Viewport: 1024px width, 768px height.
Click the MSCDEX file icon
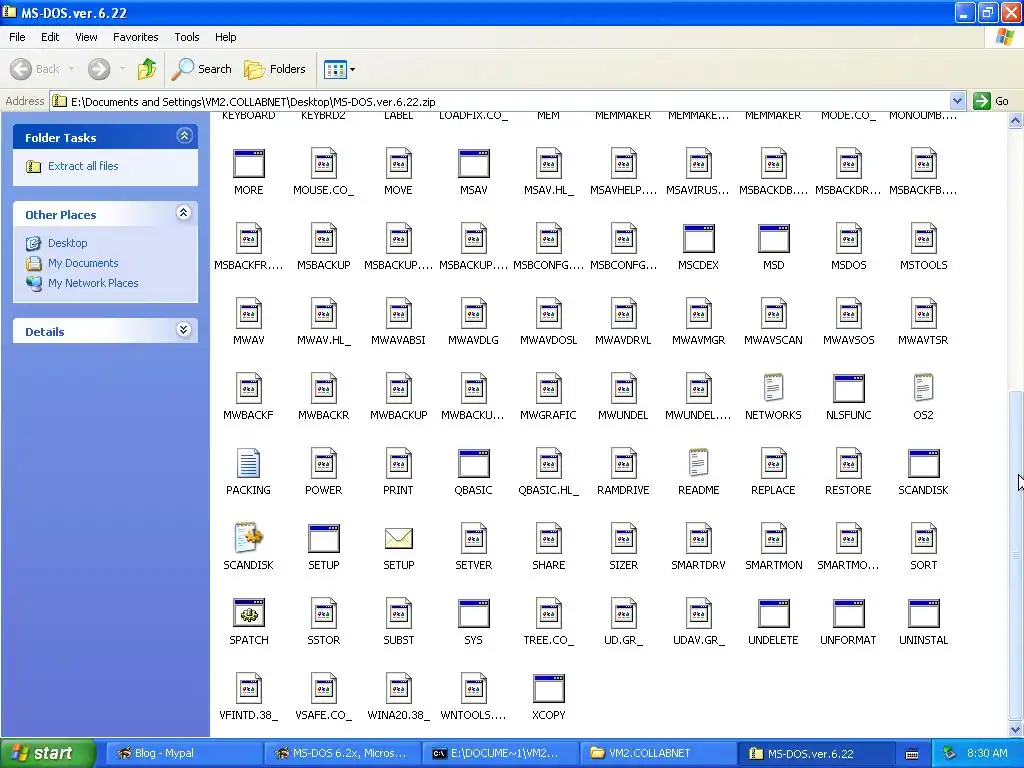point(698,239)
